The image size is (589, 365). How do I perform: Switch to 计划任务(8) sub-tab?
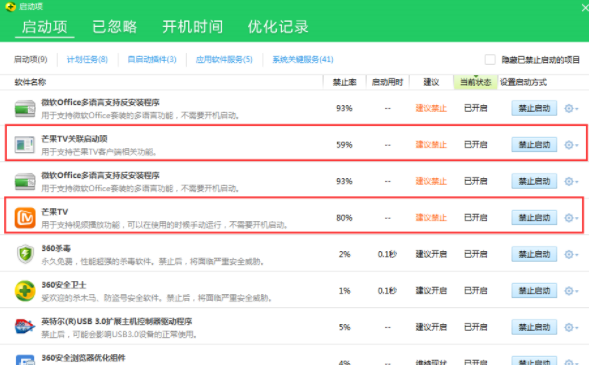click(x=87, y=59)
